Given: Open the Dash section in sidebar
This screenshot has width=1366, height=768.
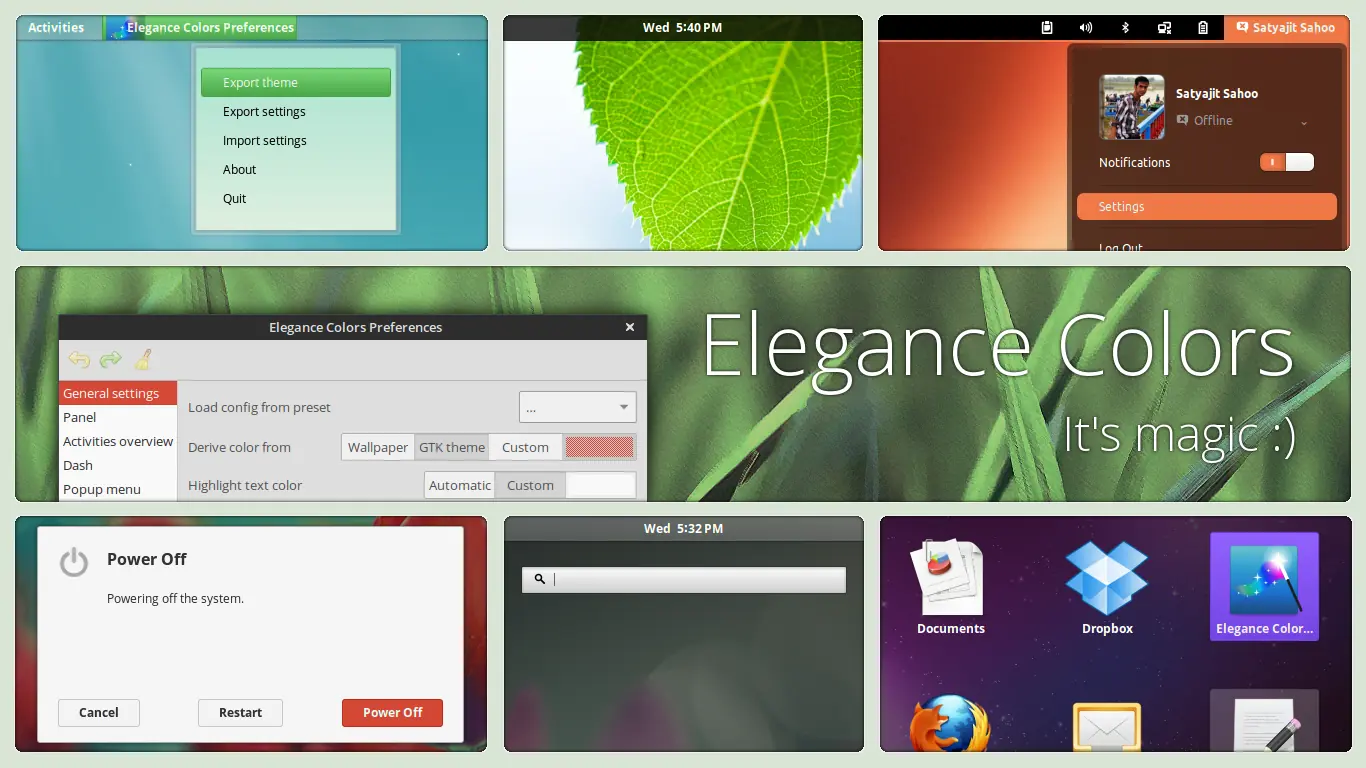Looking at the screenshot, I should coord(118,465).
